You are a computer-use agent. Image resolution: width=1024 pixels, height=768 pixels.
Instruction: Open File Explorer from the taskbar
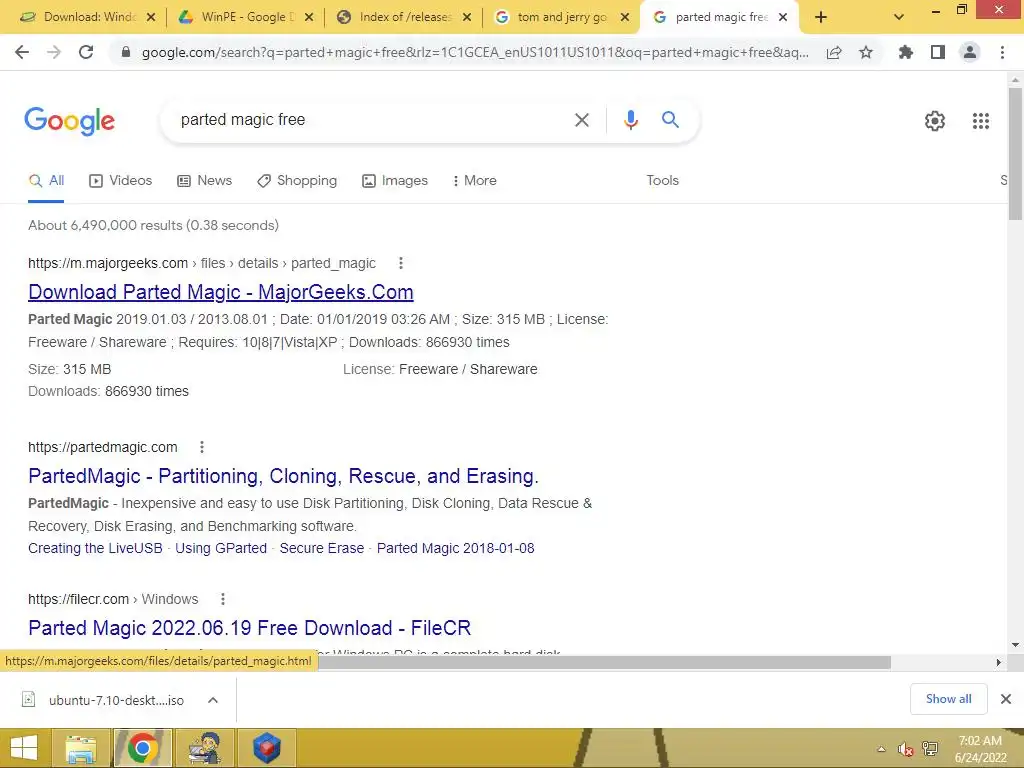(x=80, y=748)
